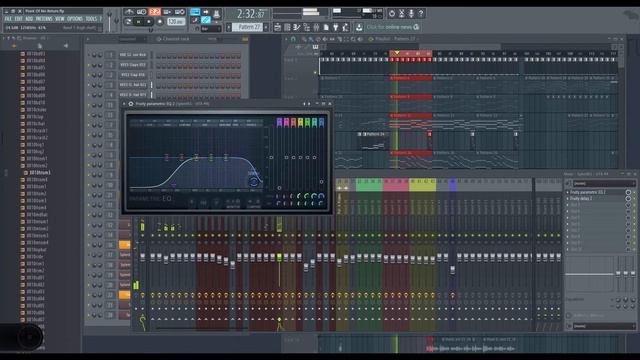Select the Fruity parametric EQ 2 mixer slot
Image resolution: width=640 pixels, height=360 pixels.
tap(595, 192)
